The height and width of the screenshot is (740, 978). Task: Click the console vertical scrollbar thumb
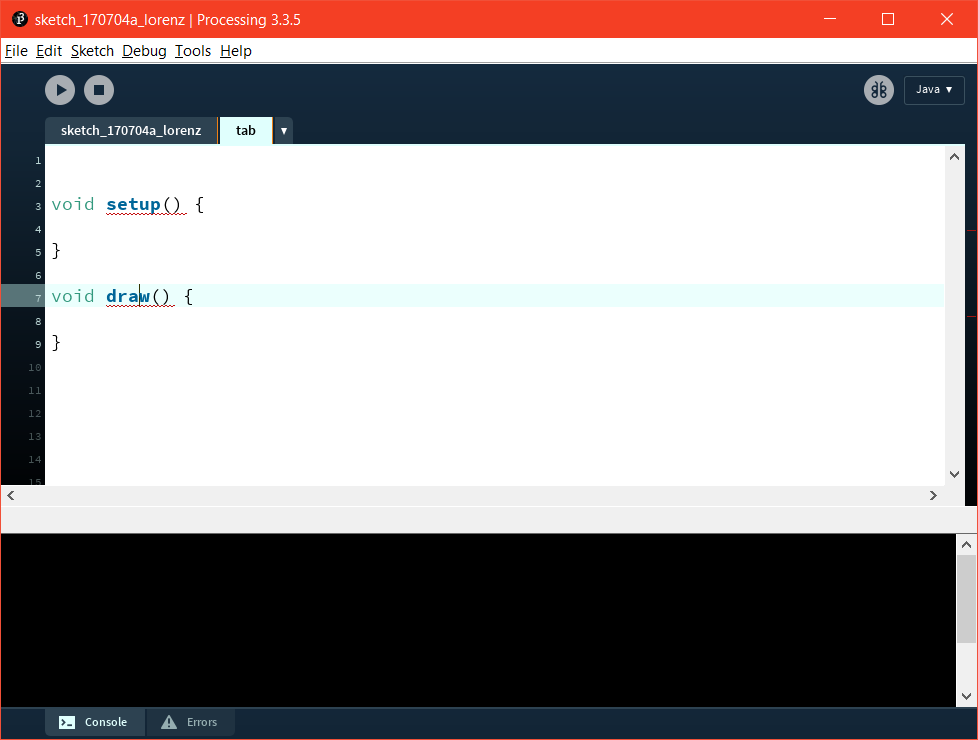[x=966, y=599]
